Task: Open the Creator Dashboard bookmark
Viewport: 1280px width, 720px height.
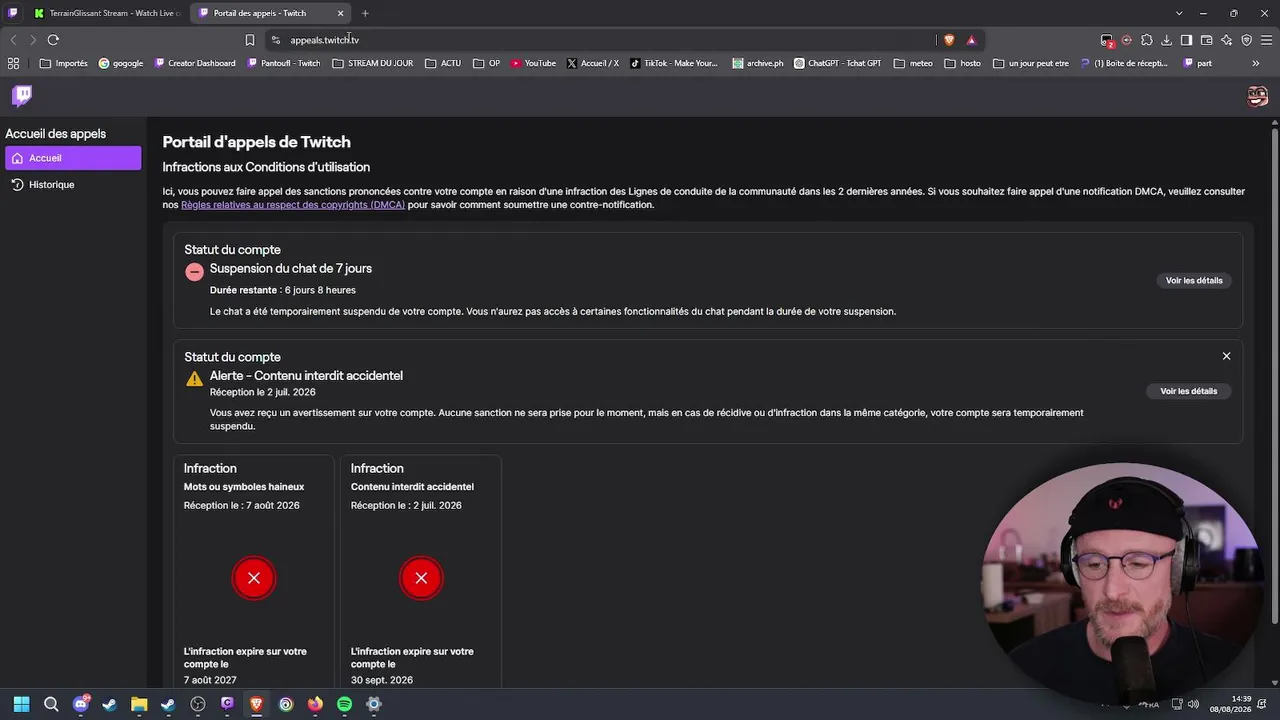Action: pyautogui.click(x=195, y=63)
